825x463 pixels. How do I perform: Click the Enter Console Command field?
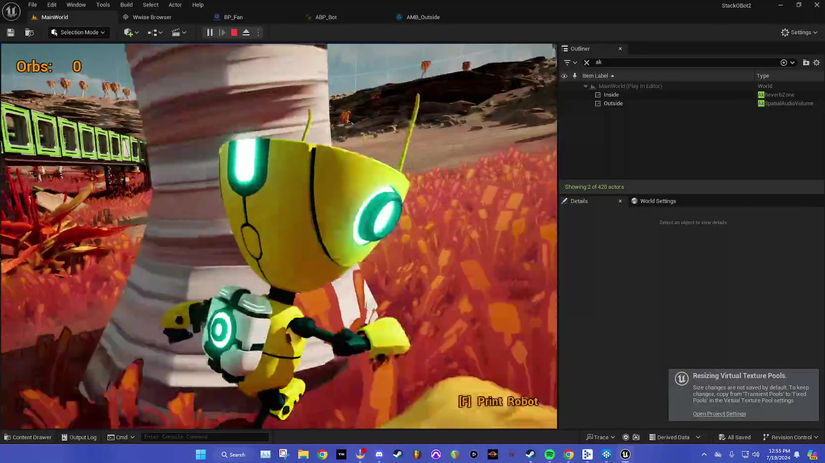[x=205, y=437]
